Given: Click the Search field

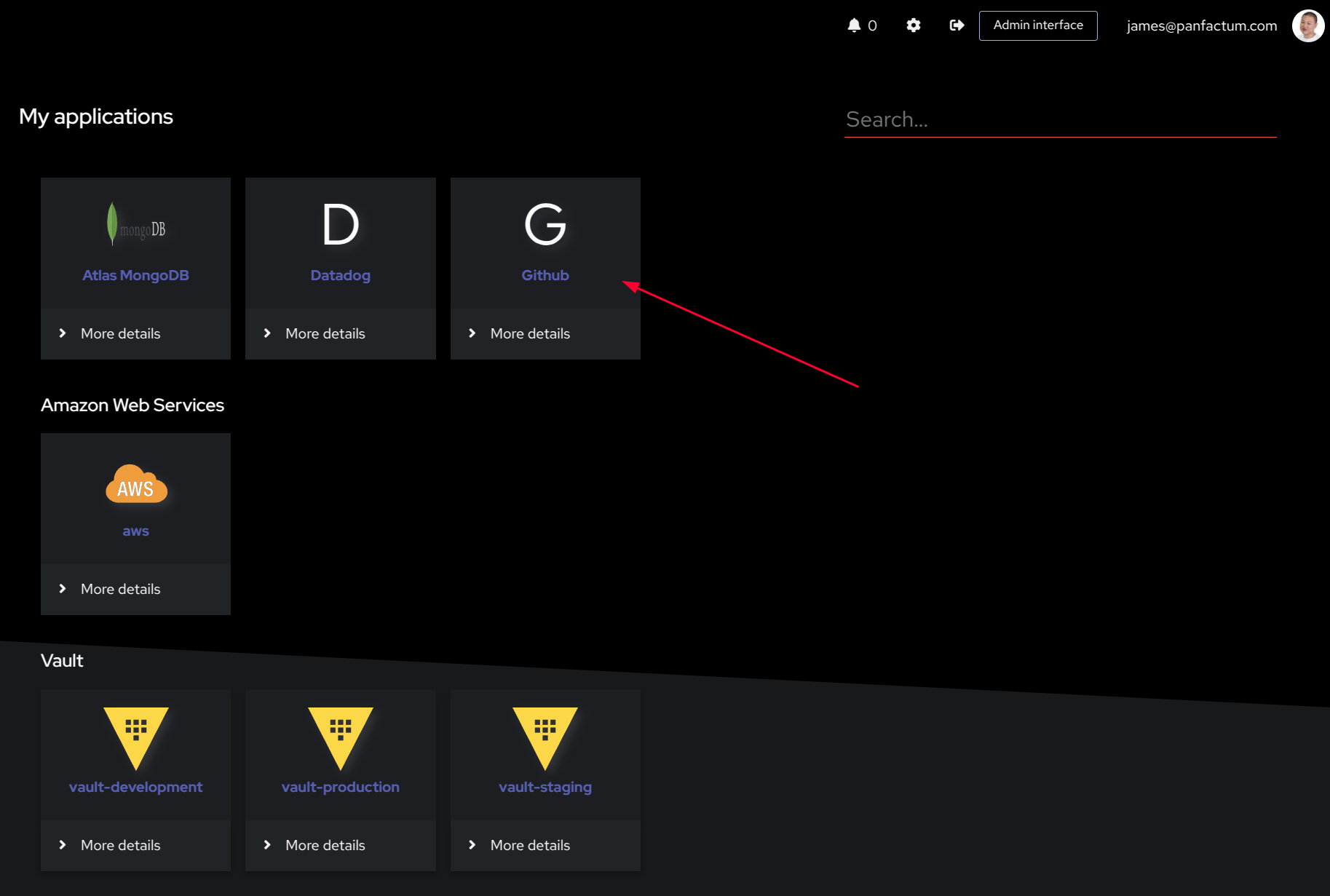Looking at the screenshot, I should (1060, 119).
